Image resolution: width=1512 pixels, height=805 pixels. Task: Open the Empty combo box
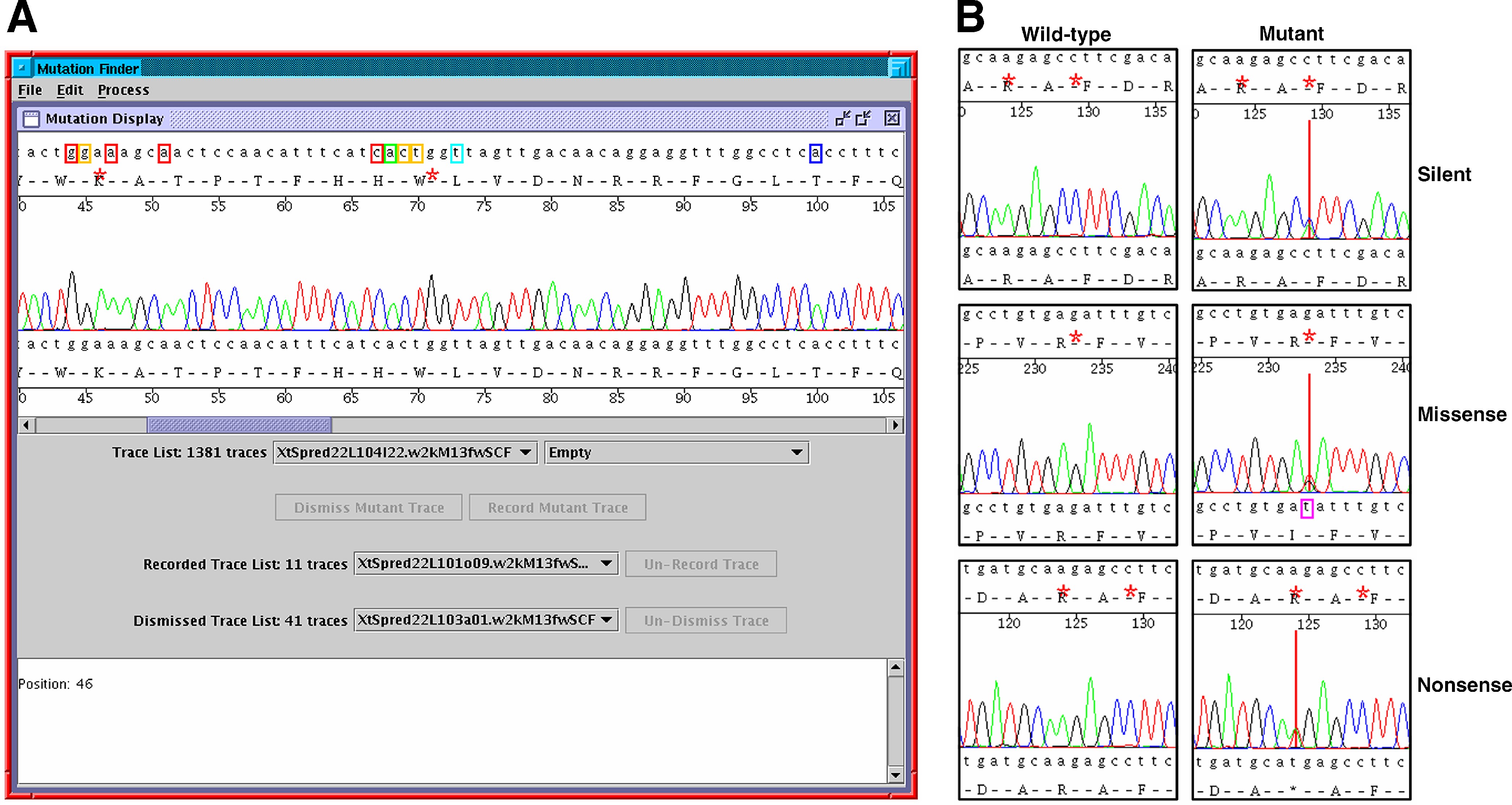pyautogui.click(x=796, y=453)
